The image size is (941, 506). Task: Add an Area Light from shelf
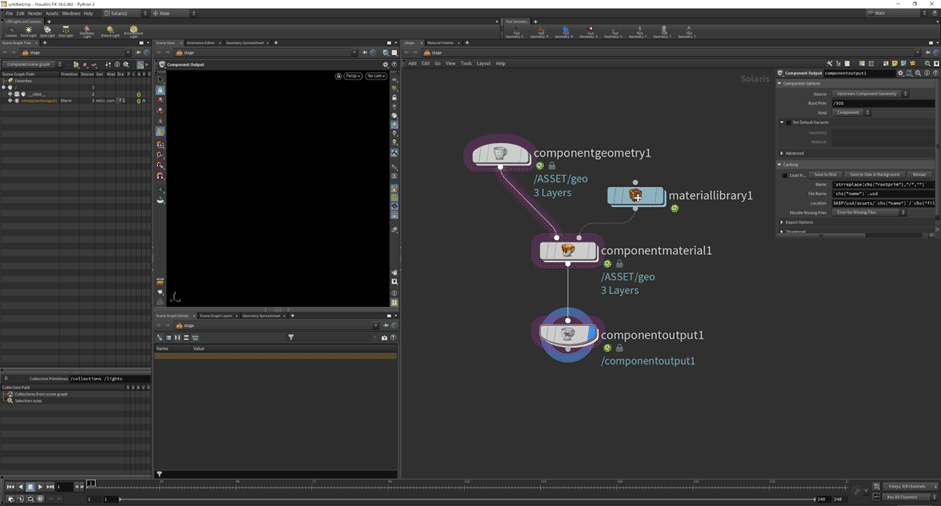click(x=66, y=32)
